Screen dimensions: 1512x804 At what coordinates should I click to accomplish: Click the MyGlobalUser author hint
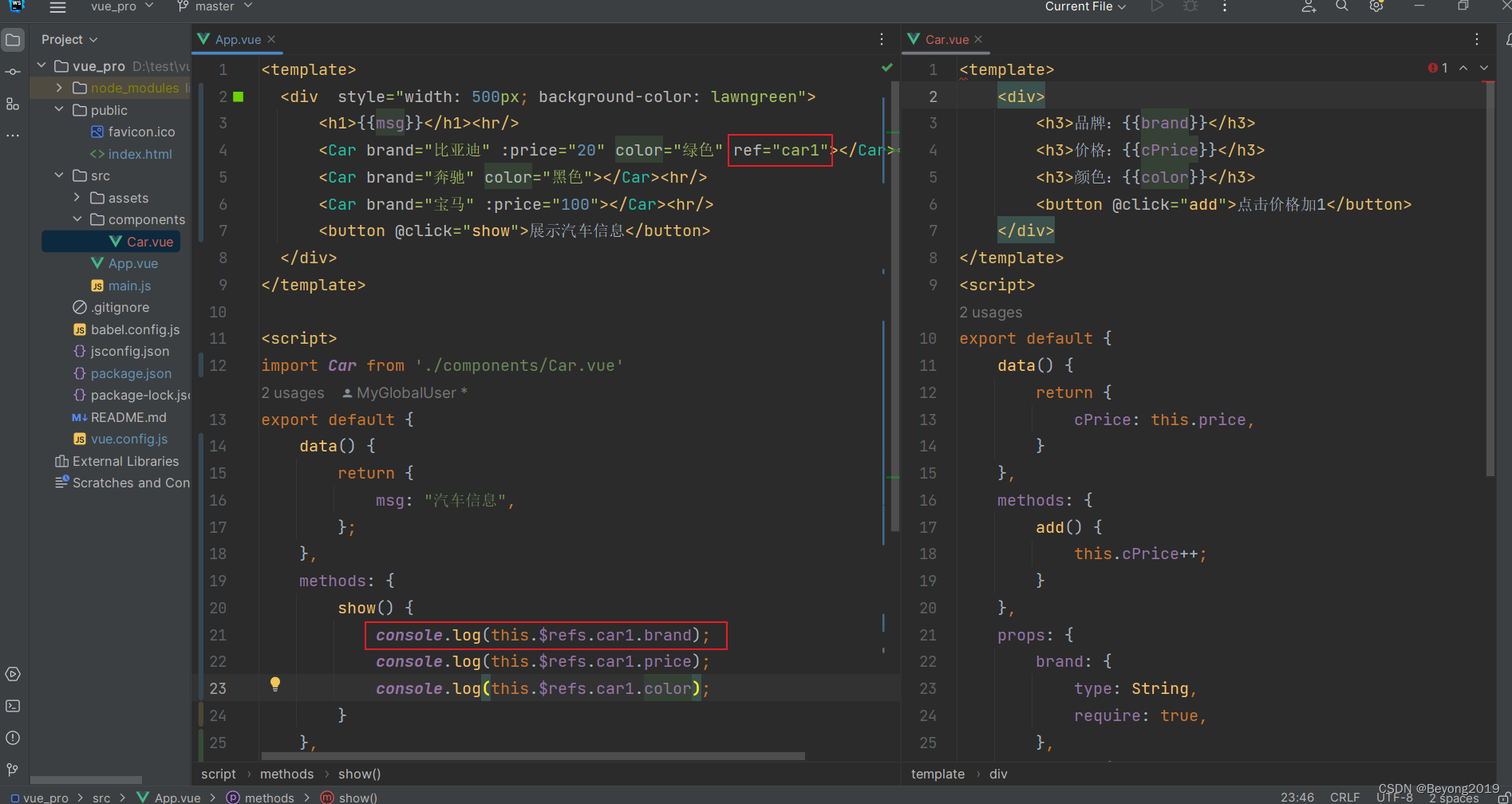pyautogui.click(x=405, y=392)
